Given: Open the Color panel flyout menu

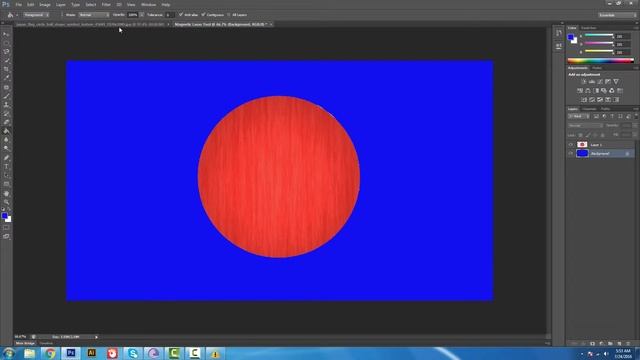Looking at the screenshot, I should click(x=636, y=28).
